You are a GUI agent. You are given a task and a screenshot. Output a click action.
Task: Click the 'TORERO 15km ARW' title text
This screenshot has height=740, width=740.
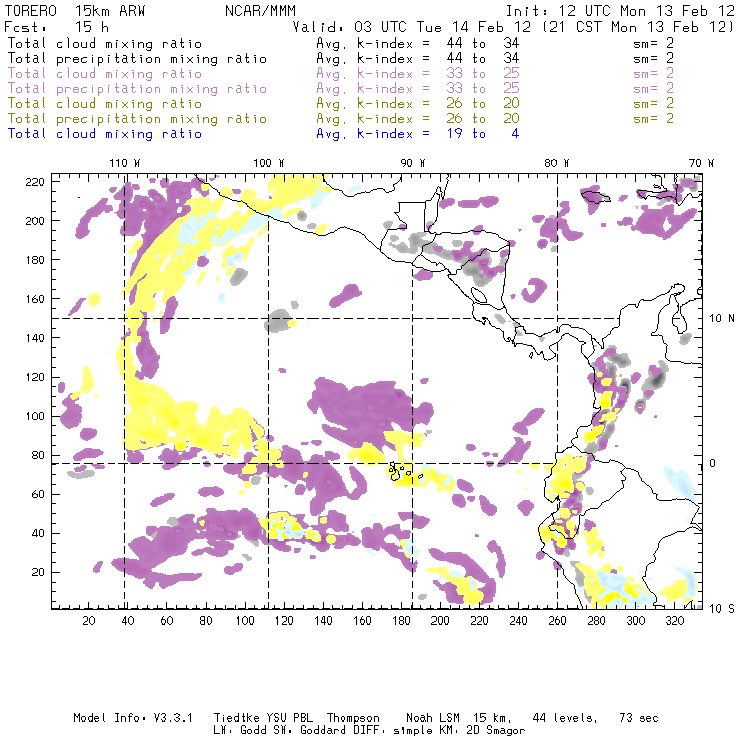coord(75,11)
